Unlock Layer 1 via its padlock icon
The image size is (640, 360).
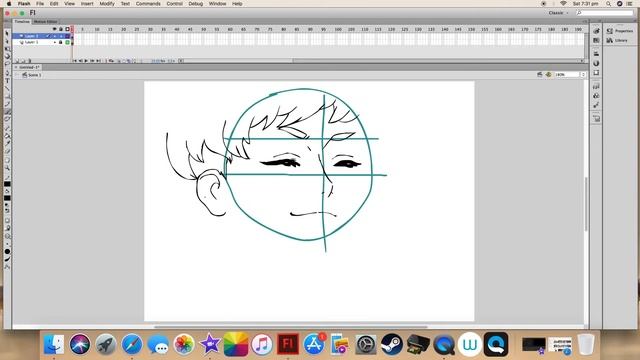pos(61,42)
